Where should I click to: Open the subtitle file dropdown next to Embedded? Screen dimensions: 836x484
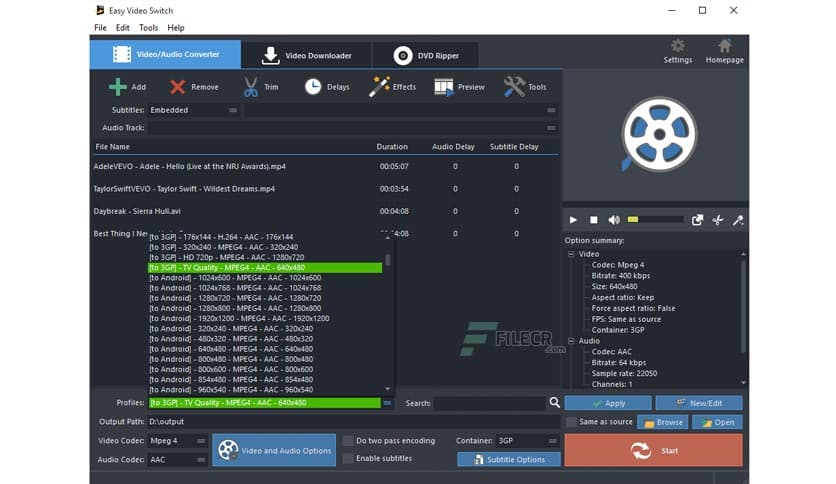coord(401,110)
